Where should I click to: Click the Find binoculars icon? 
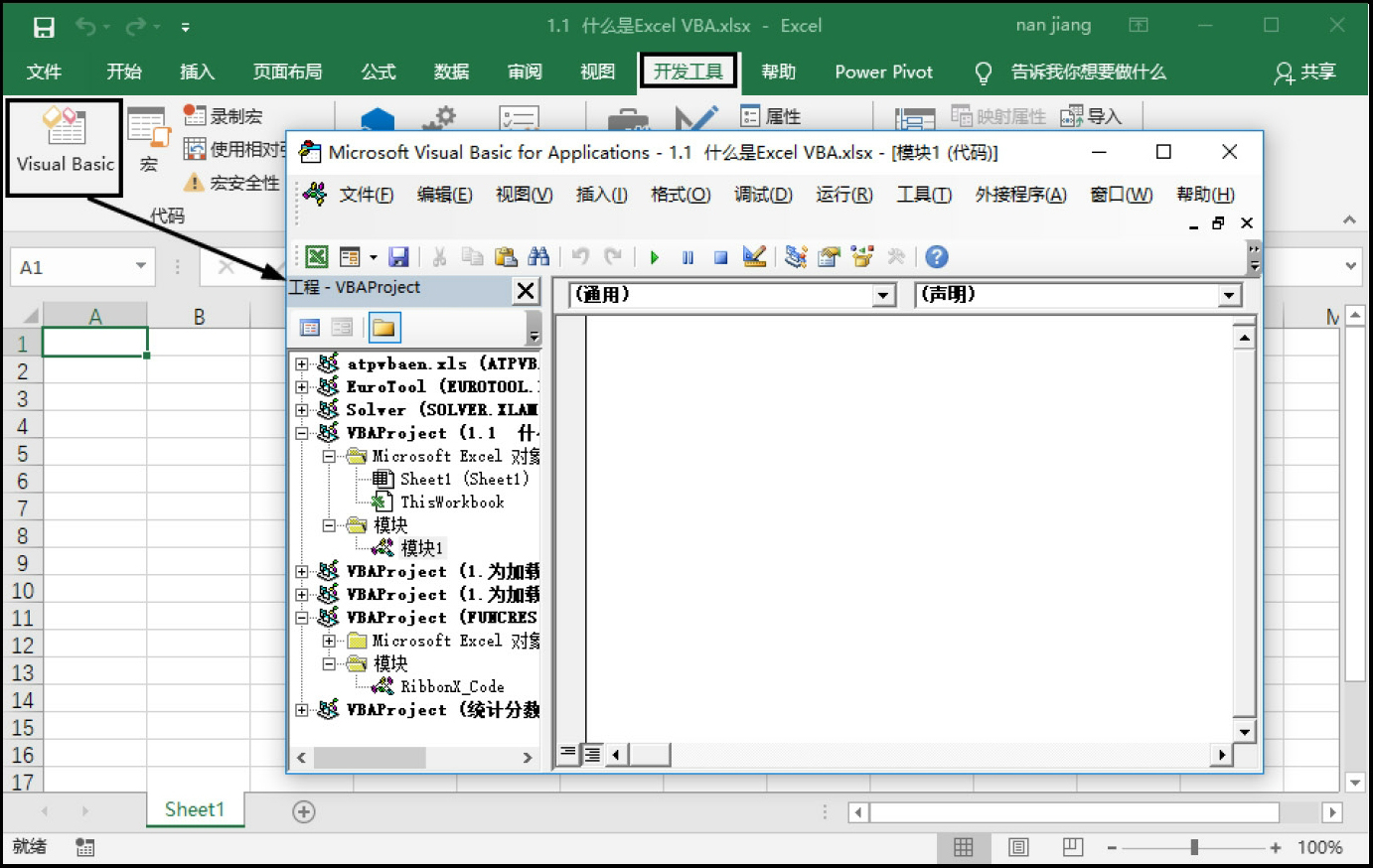538,257
